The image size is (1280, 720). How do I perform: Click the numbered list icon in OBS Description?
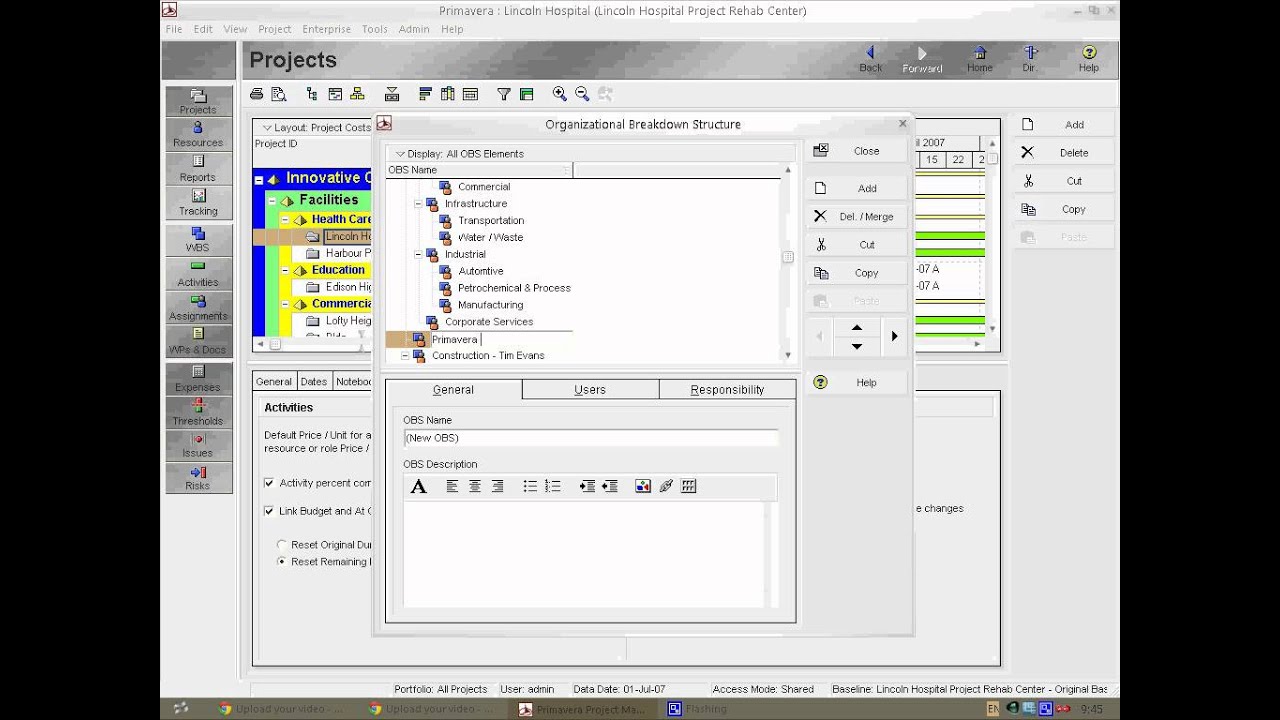[553, 486]
